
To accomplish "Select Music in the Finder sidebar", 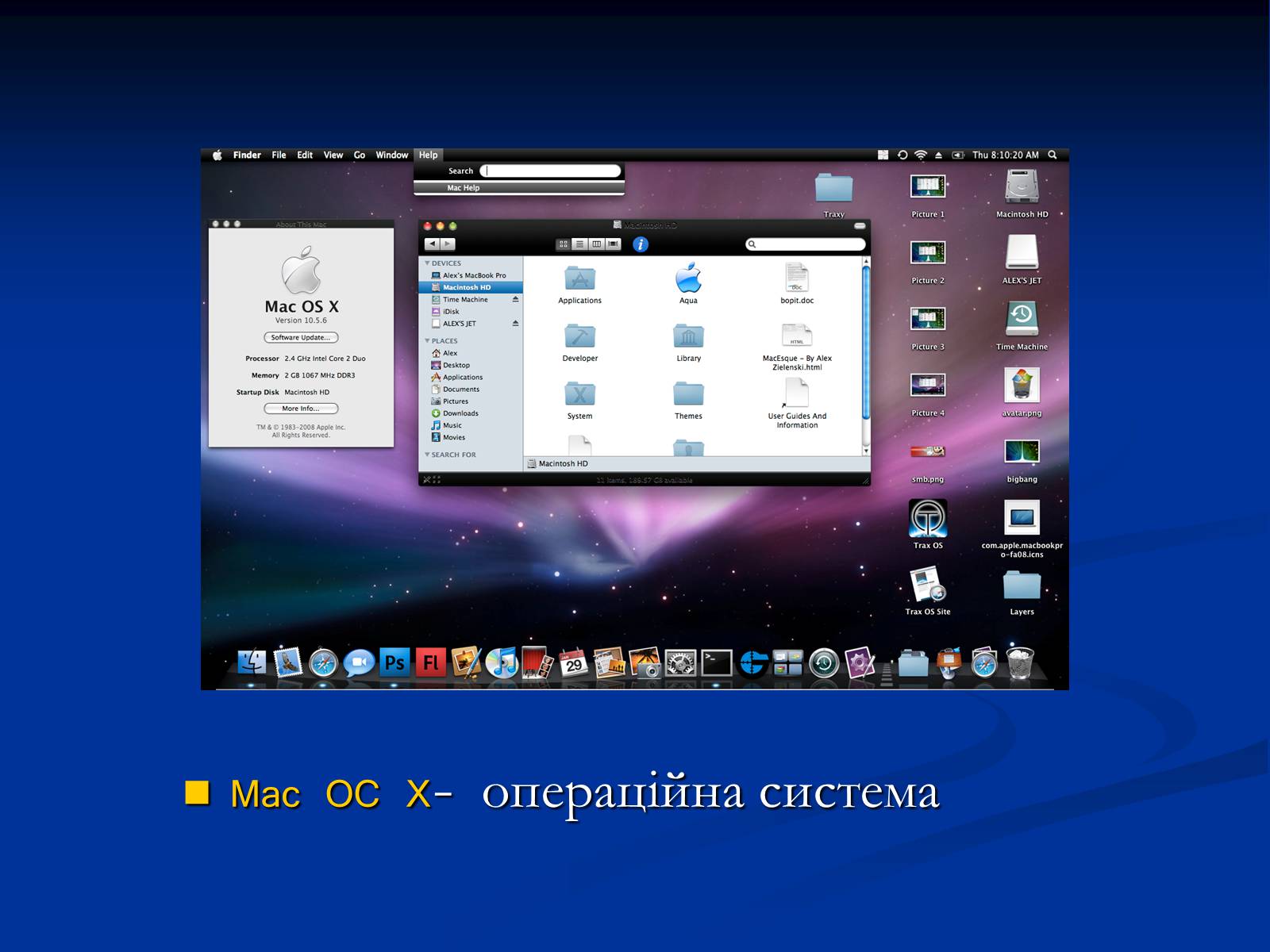I will point(471,425).
